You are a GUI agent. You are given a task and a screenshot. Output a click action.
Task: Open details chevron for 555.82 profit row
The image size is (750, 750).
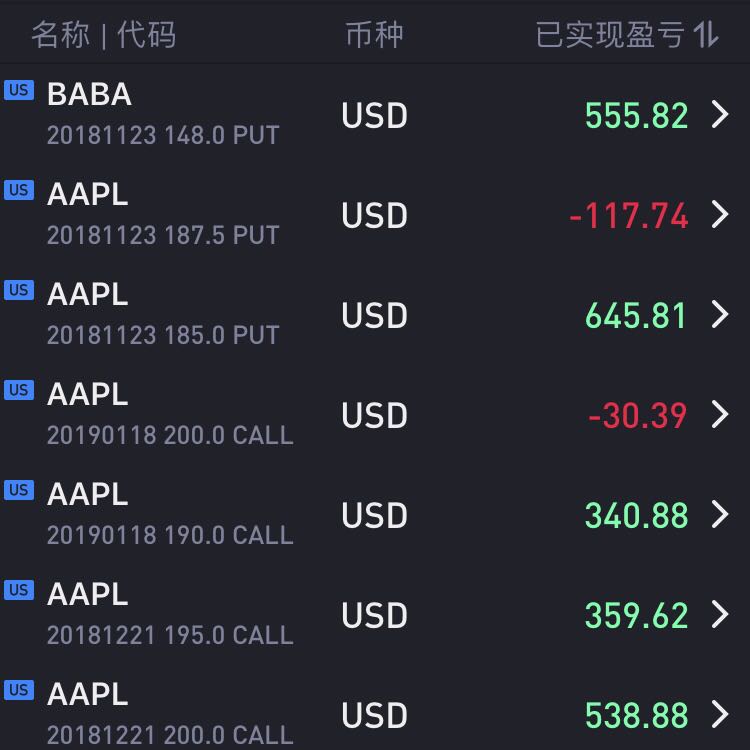click(x=720, y=114)
